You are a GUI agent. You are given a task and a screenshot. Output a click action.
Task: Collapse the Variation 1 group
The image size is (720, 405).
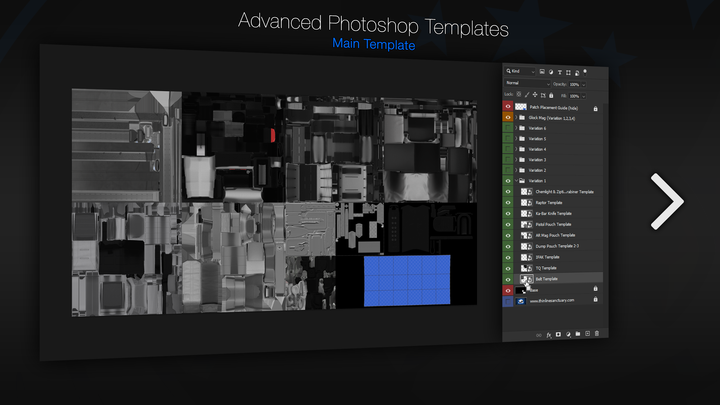(515, 181)
